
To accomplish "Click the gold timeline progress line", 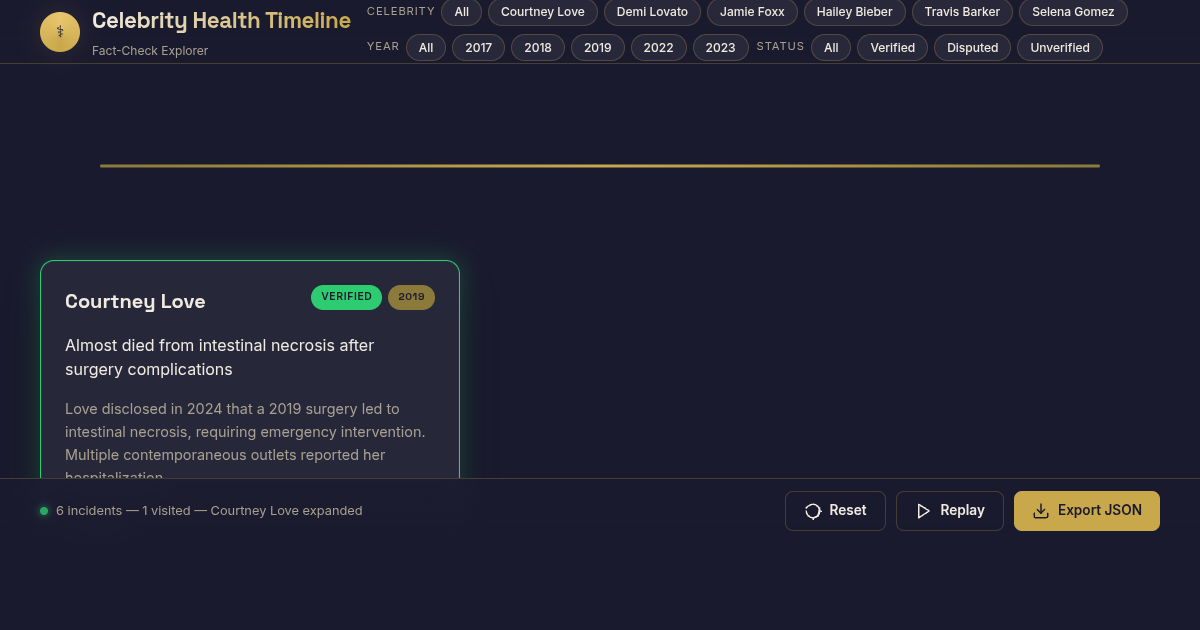I will [x=600, y=166].
